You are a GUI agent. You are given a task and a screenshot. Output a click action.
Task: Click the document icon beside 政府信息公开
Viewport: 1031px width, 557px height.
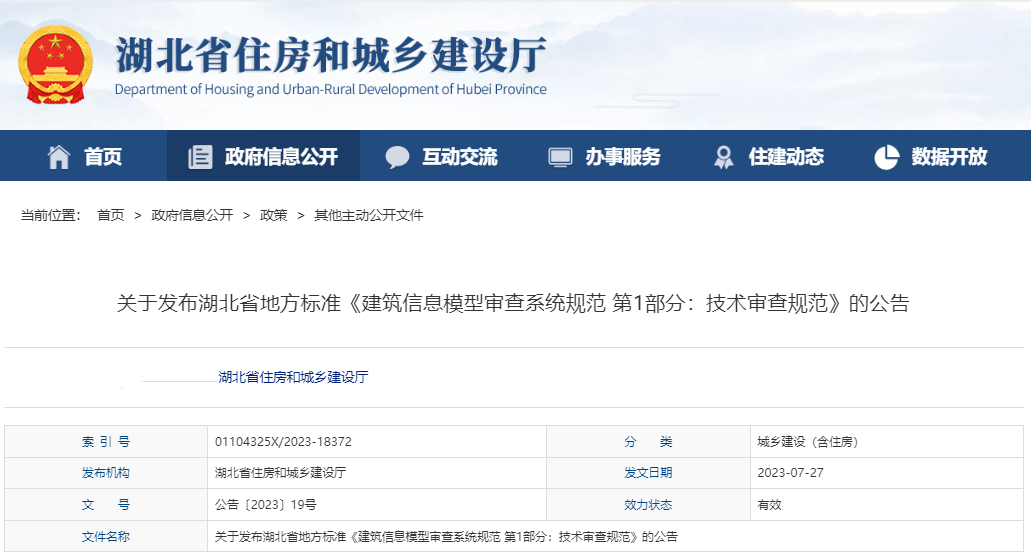point(200,157)
